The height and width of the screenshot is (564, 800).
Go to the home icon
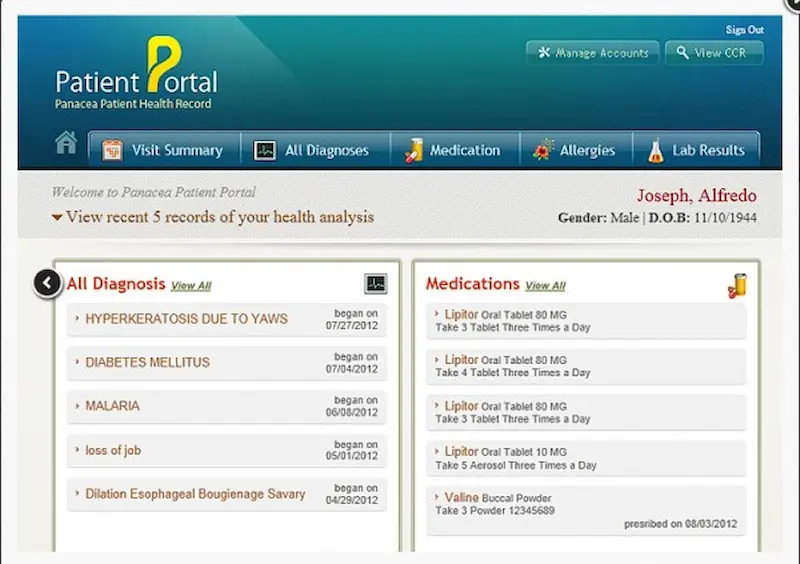[66, 142]
